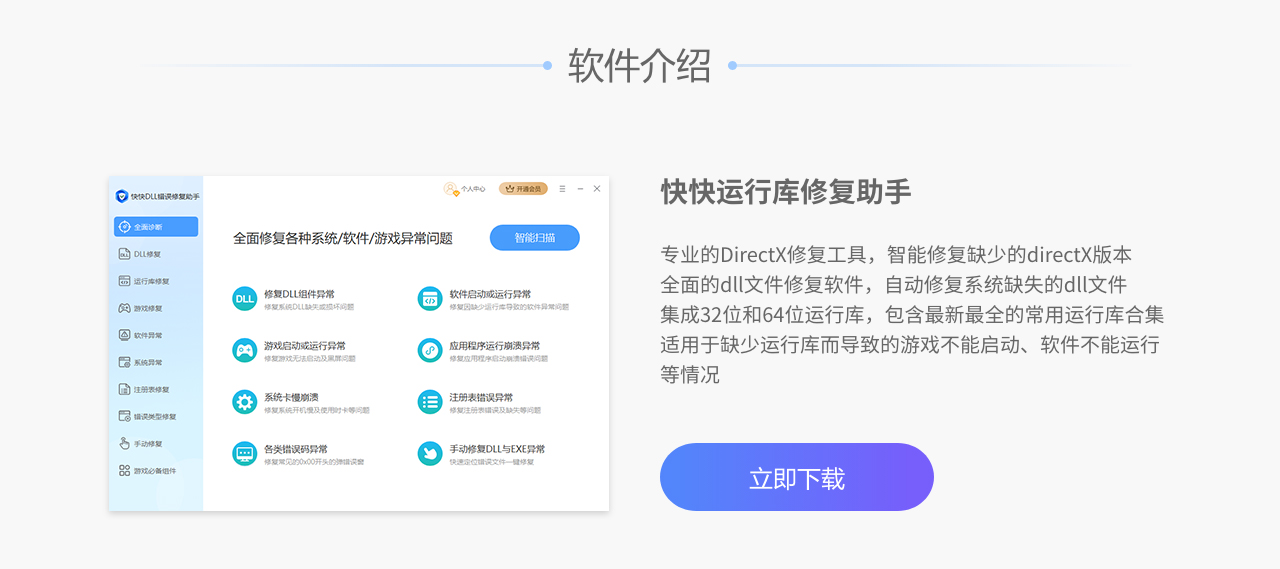1280x569 pixels.
Task: Click the line starting 专业的DirectX修复工具
Action: 896,254
